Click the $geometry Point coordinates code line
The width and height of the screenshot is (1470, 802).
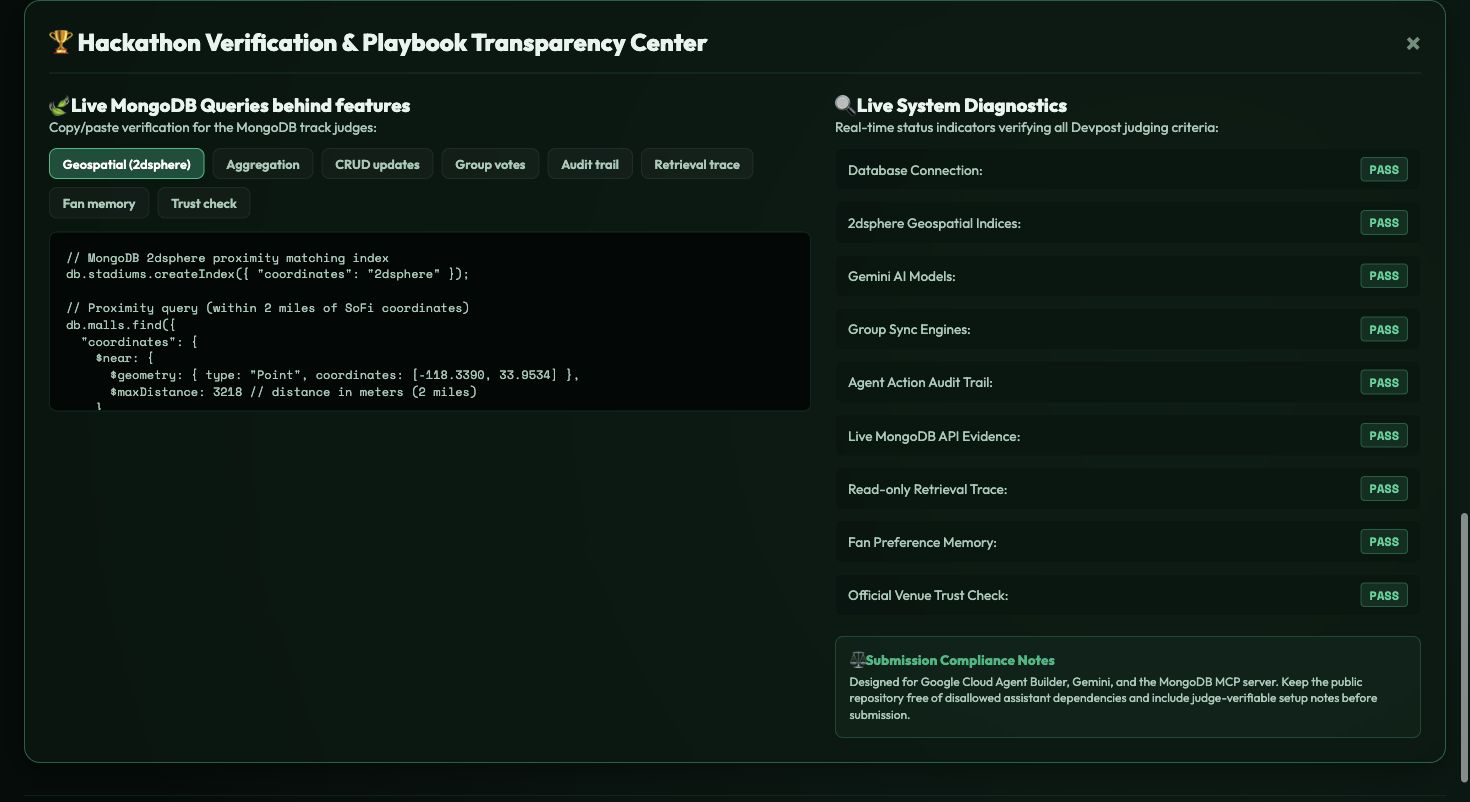pos(345,375)
